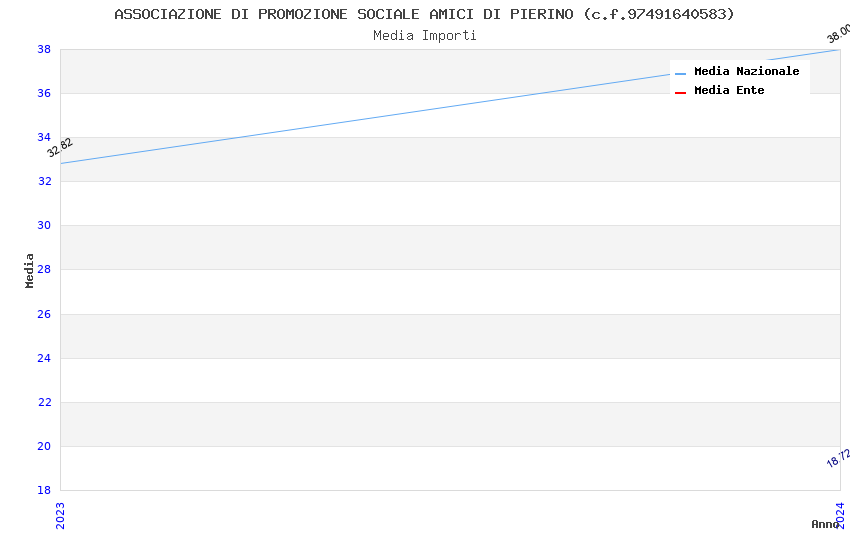Viewport: 850px width, 550px height.
Task: Click the 2024 x-axis tick label
Action: (840, 515)
